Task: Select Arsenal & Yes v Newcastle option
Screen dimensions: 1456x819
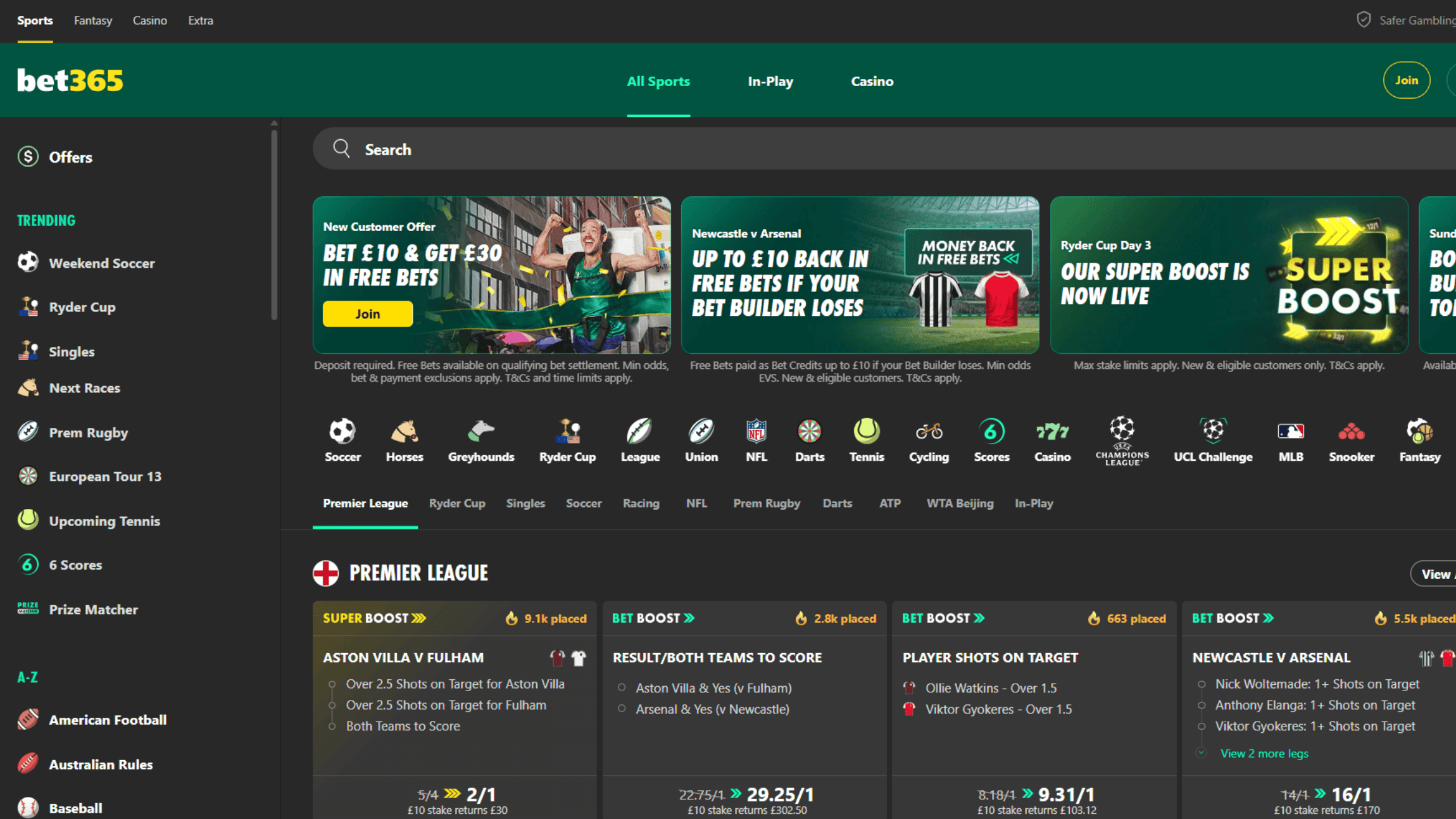Action: coord(712,709)
